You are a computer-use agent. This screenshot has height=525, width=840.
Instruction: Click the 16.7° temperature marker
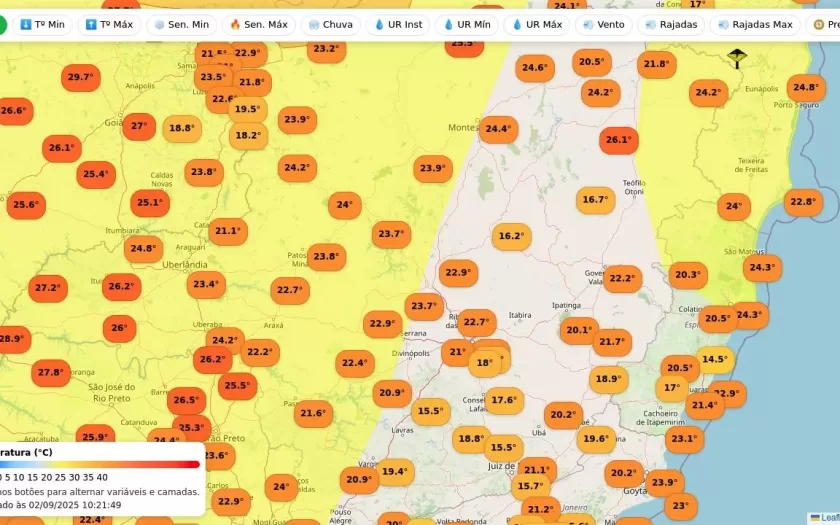[x=595, y=200]
